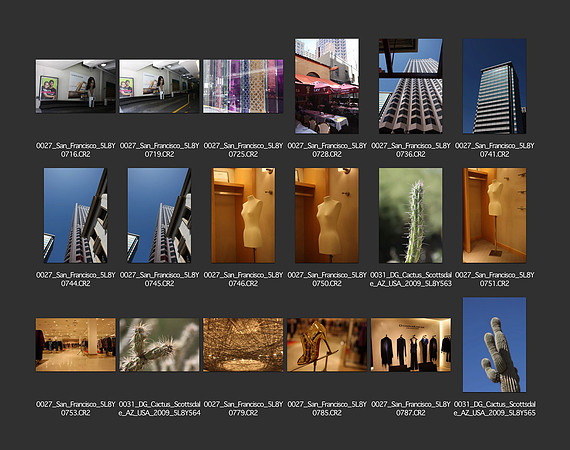Click Cactus Scottsdale filename ending SL8Y565

[494, 408]
